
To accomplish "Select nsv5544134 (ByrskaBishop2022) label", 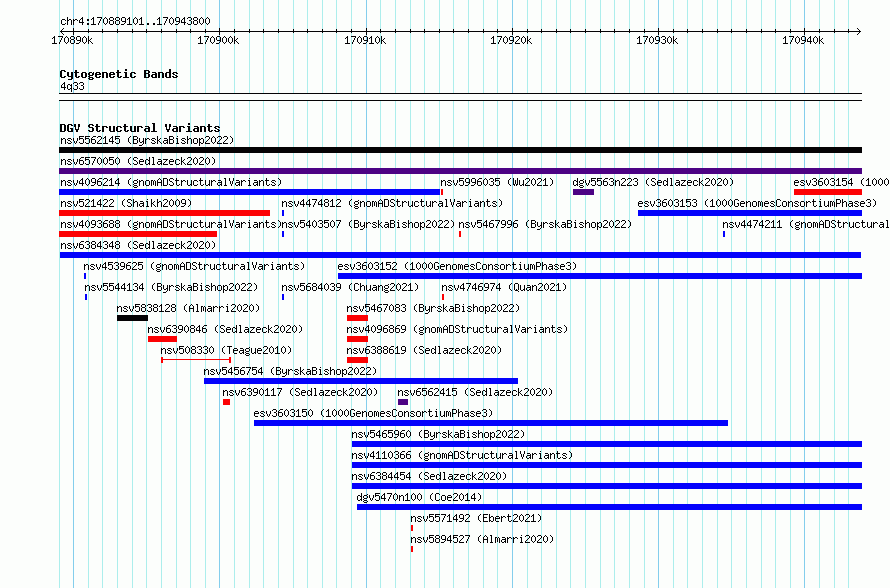I will [171, 287].
